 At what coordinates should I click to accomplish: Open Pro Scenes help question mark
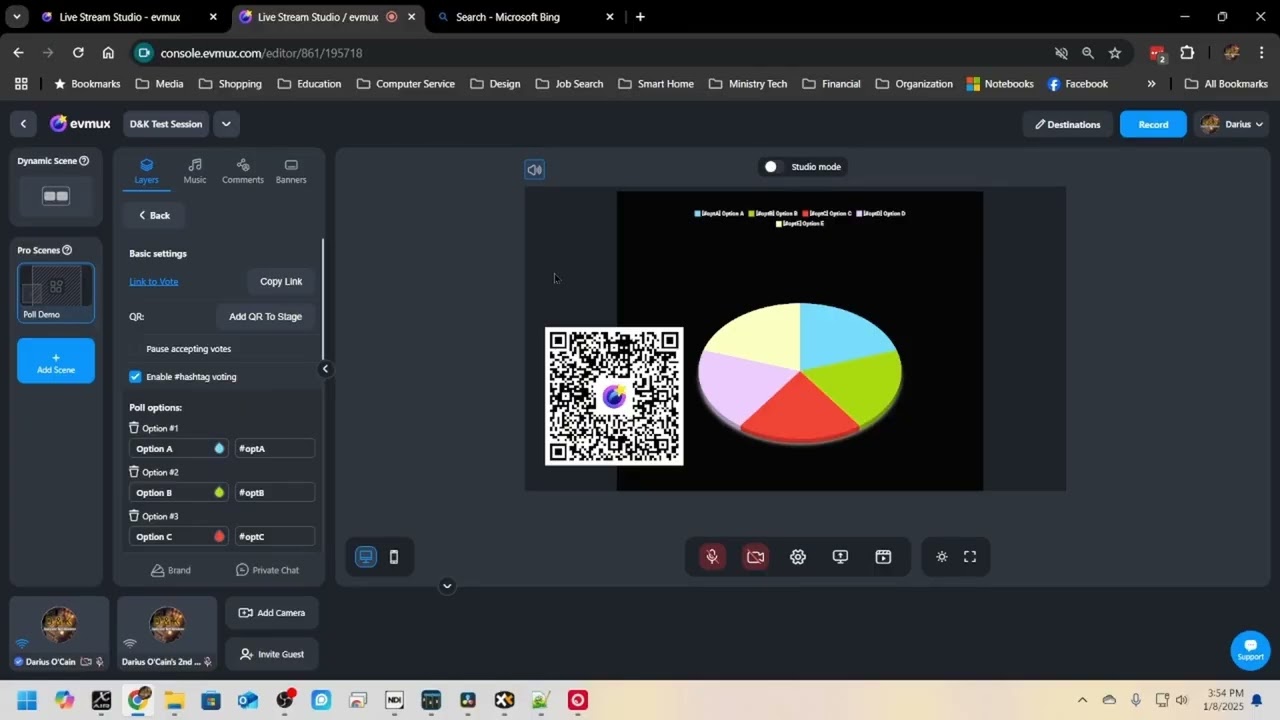click(67, 250)
